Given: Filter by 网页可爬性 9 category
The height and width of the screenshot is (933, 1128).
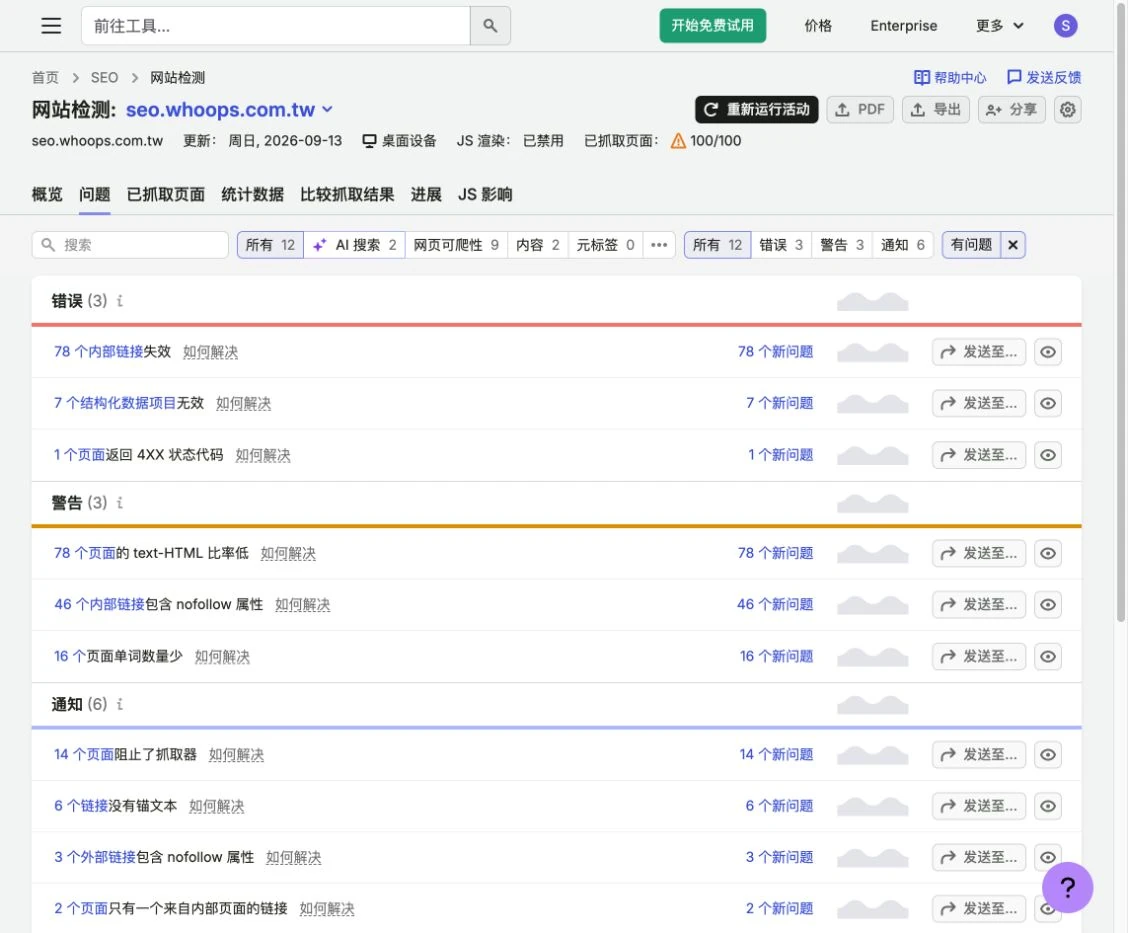Looking at the screenshot, I should click(x=456, y=245).
